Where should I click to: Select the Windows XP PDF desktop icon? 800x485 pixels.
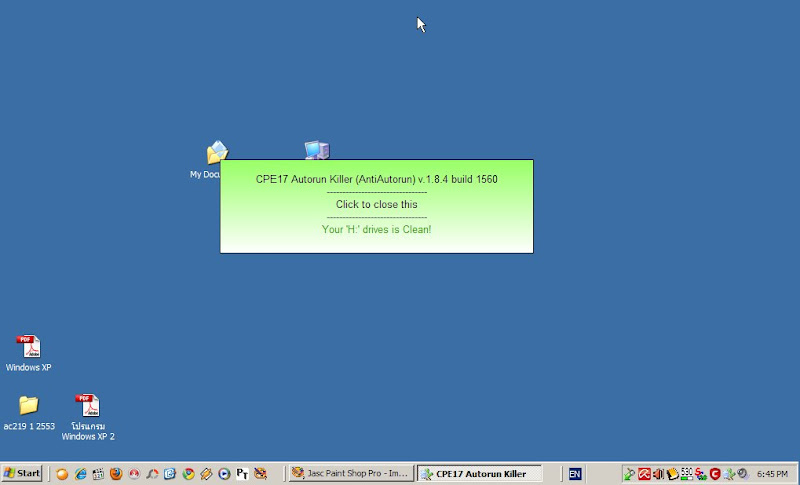(29, 353)
